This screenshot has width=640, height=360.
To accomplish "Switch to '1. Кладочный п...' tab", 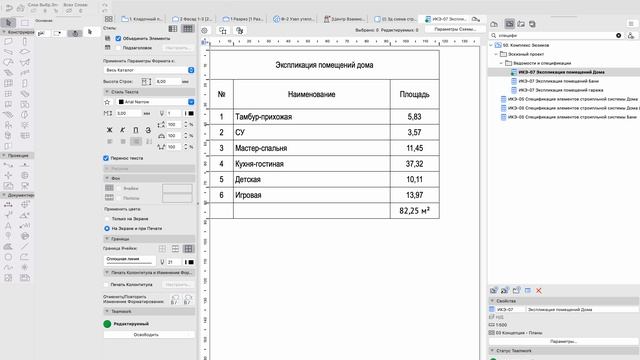I will 142,19.
